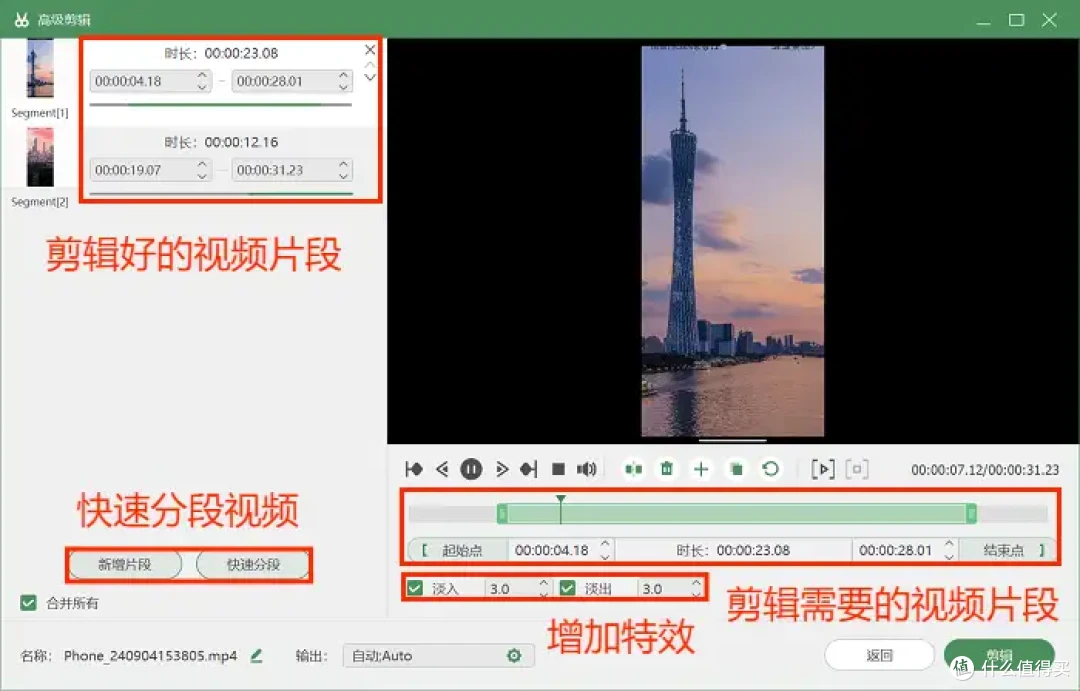
Task: Set the 结束点 end point button
Action: [x=1008, y=550]
